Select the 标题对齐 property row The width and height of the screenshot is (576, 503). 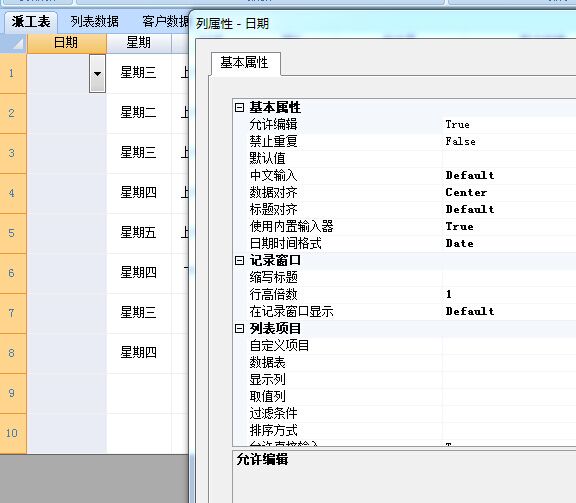411,209
